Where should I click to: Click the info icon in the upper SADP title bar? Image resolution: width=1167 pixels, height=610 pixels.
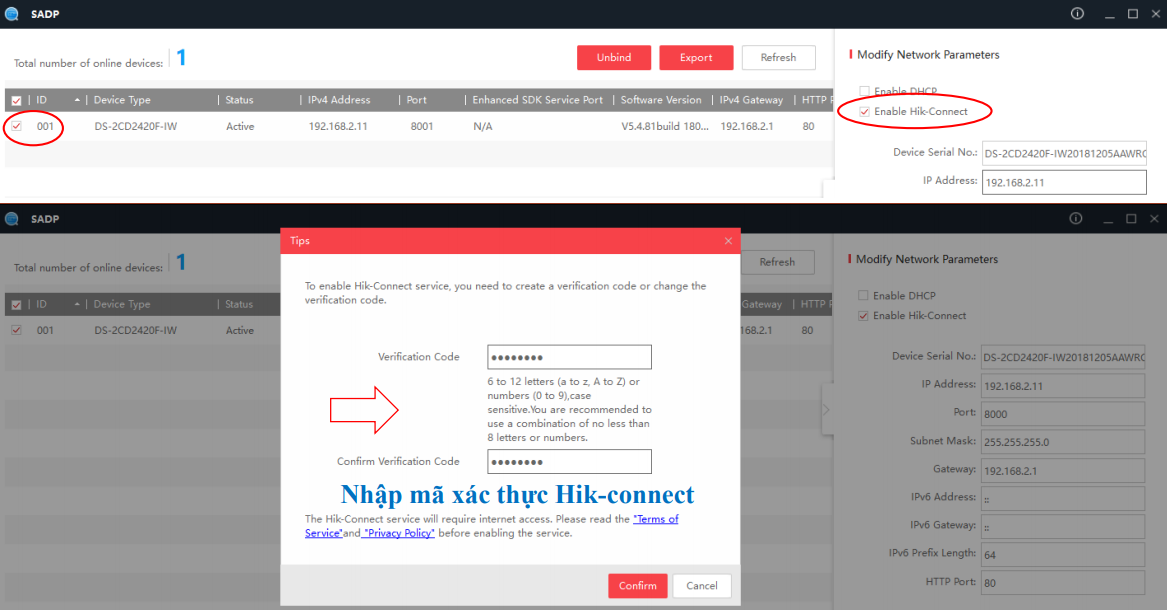pyautogui.click(x=1077, y=14)
